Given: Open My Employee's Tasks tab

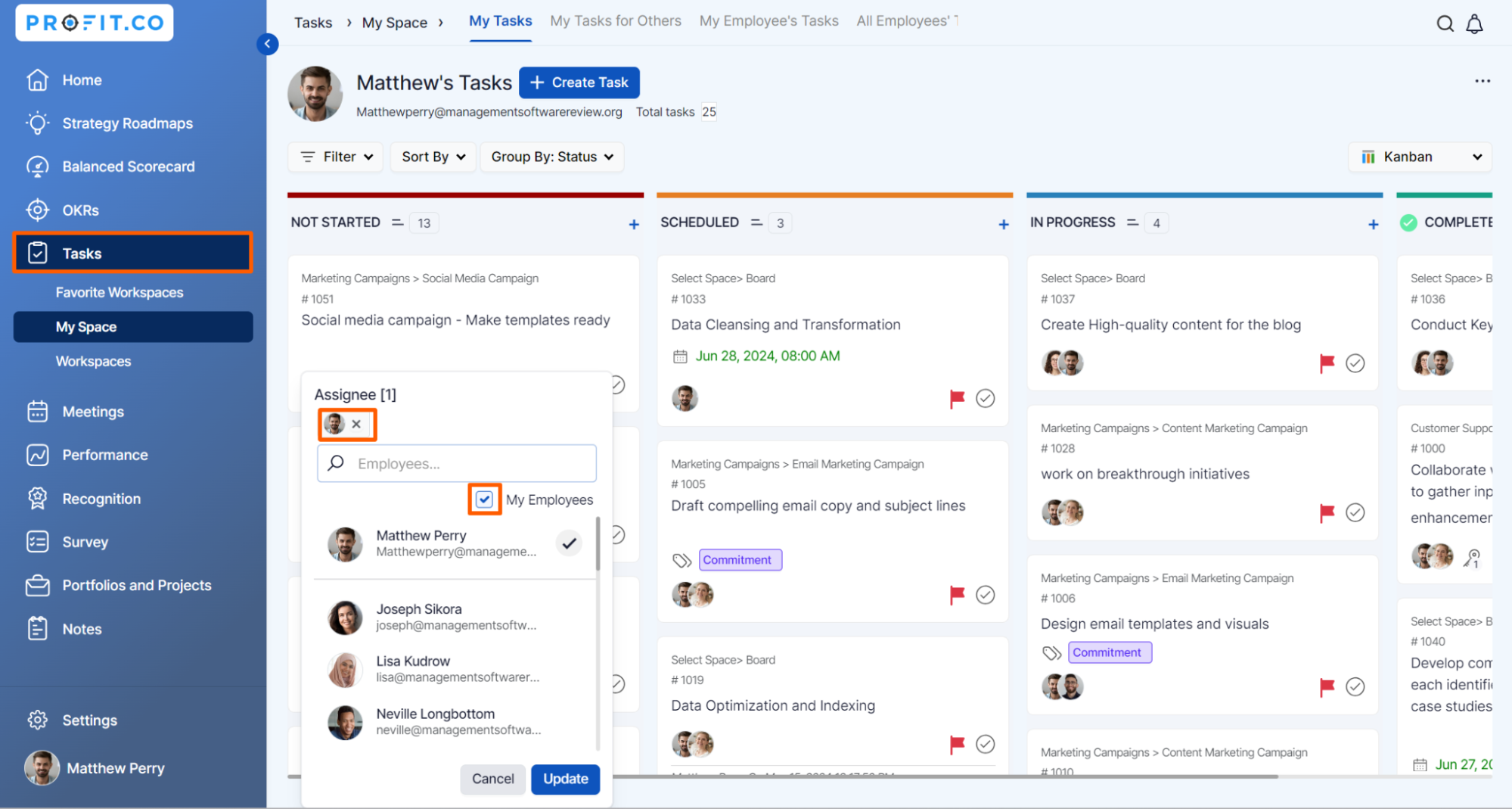Looking at the screenshot, I should tap(768, 21).
